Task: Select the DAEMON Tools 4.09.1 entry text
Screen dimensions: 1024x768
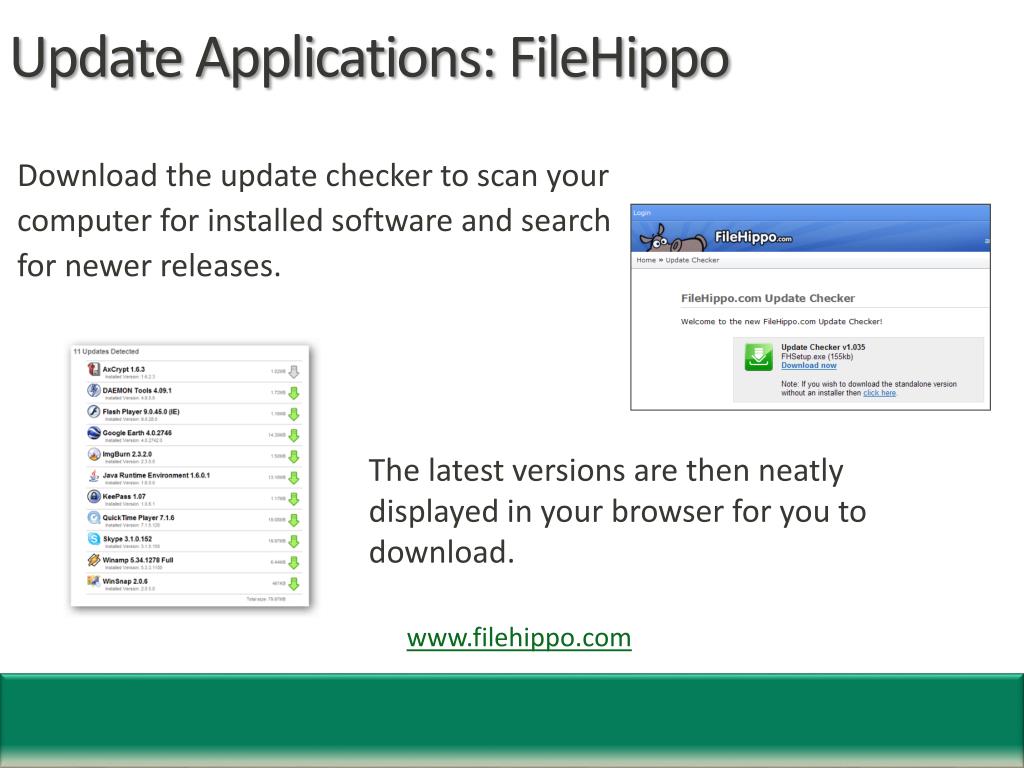Action: pyautogui.click(x=137, y=391)
